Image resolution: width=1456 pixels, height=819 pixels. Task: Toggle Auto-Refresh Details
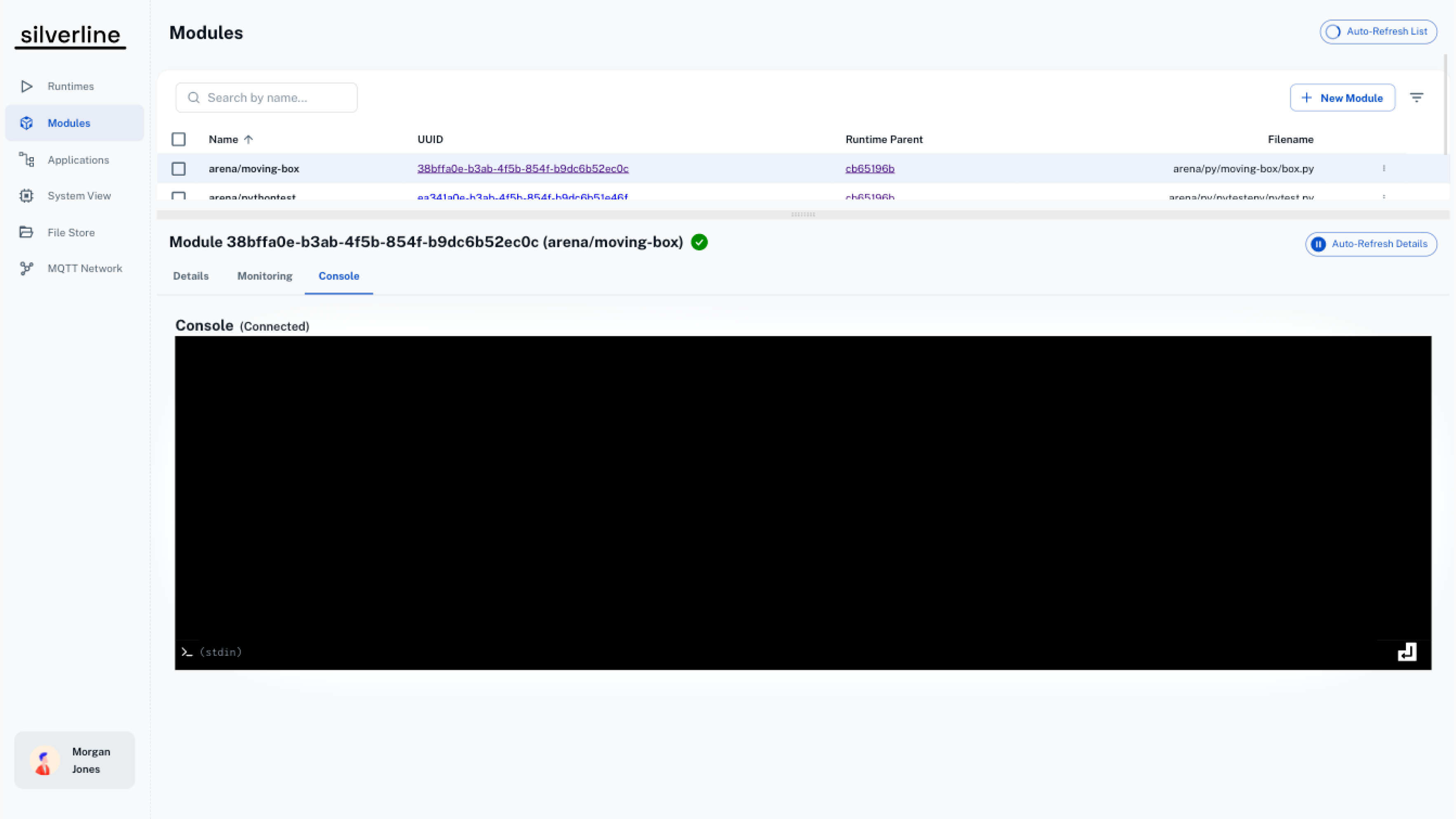tap(1371, 244)
